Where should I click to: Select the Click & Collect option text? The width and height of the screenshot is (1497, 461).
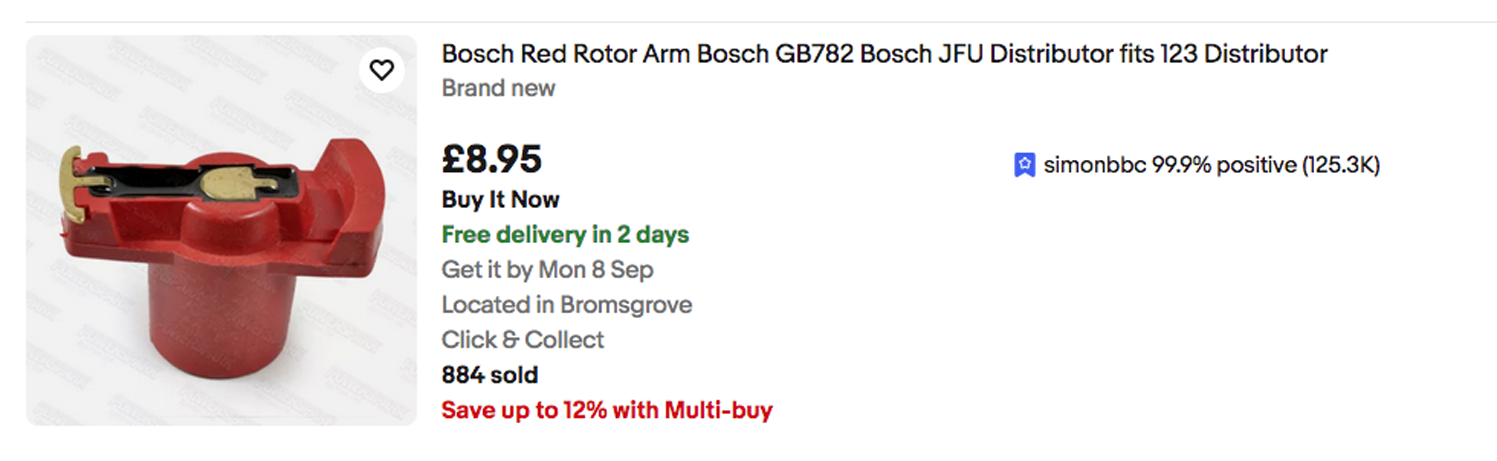point(523,340)
